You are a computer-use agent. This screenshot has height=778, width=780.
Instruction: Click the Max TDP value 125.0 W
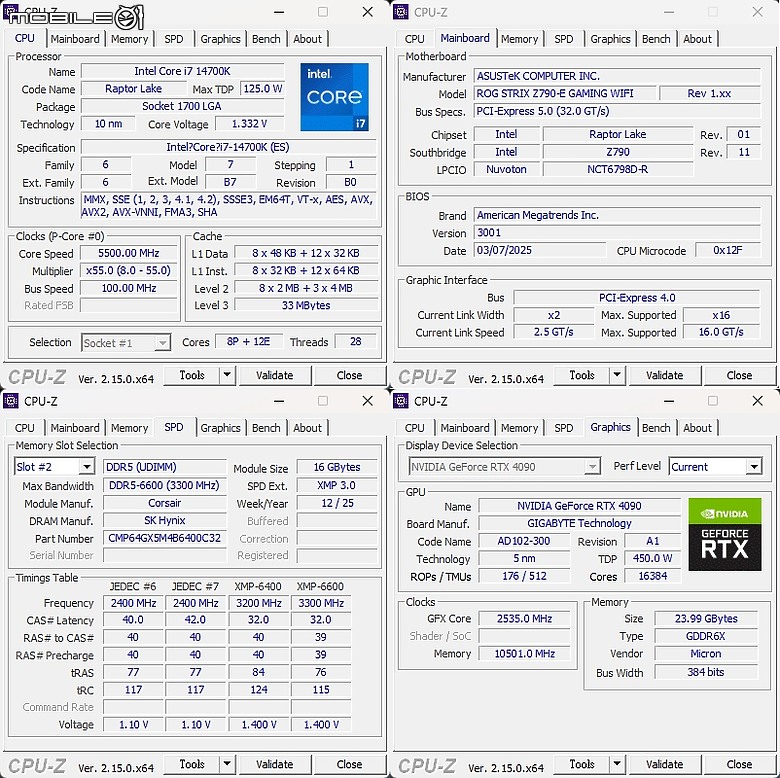(x=263, y=89)
